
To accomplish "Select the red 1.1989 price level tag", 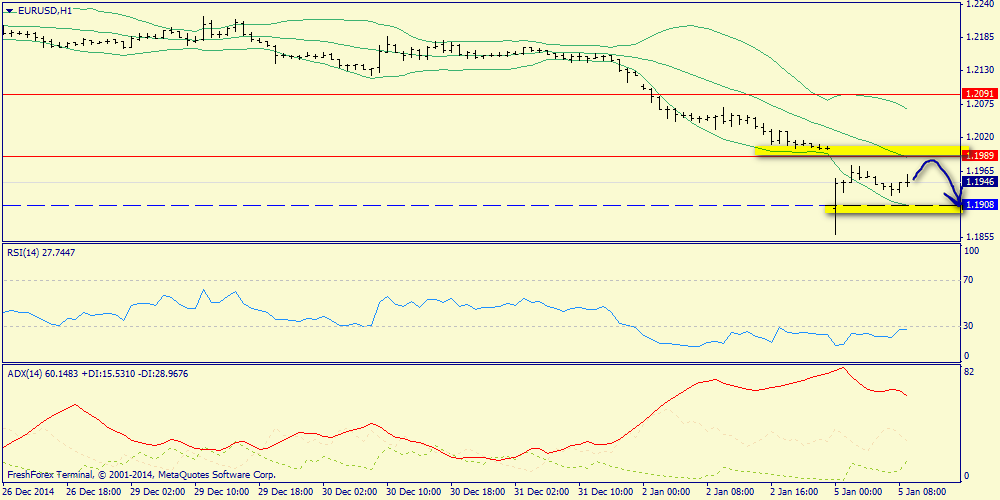I will click(x=978, y=156).
